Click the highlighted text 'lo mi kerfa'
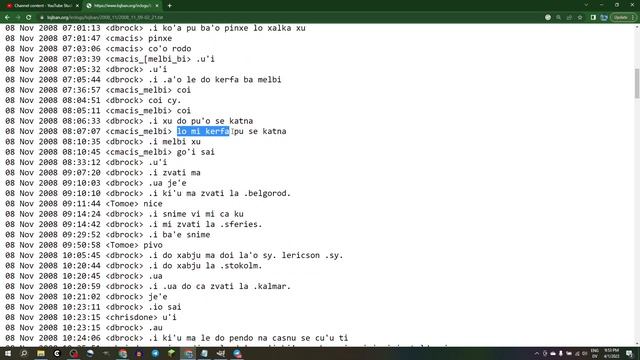The width and height of the screenshot is (640, 360). pos(203,131)
